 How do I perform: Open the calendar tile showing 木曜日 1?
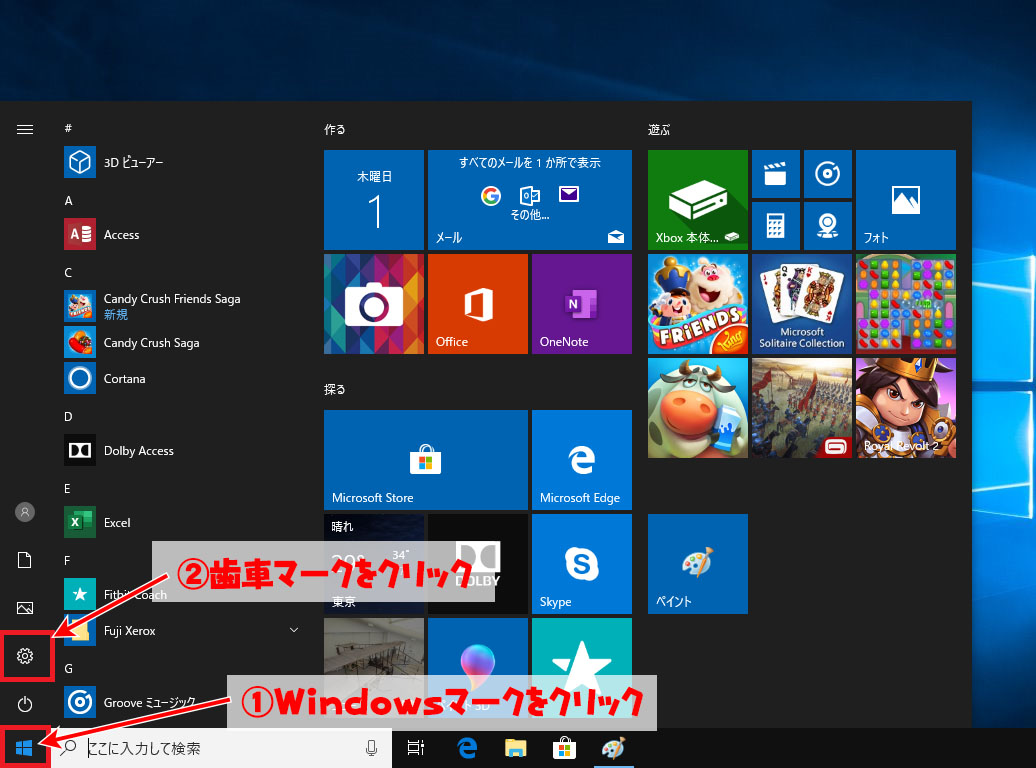(x=374, y=200)
